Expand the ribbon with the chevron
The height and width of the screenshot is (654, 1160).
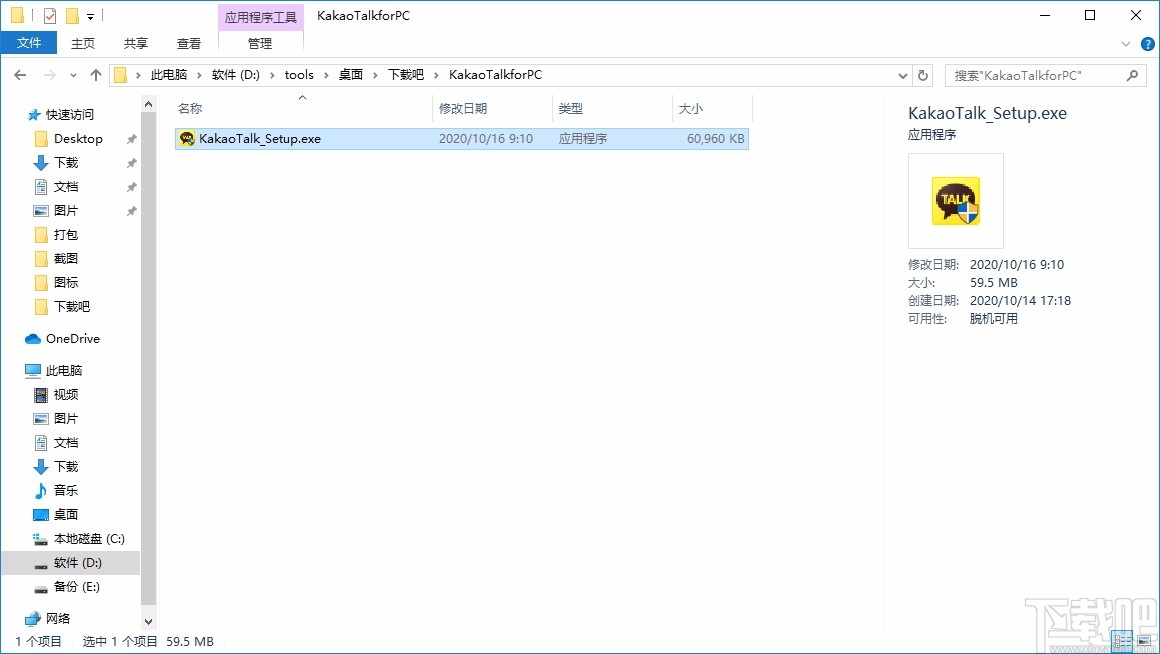click(x=1126, y=44)
